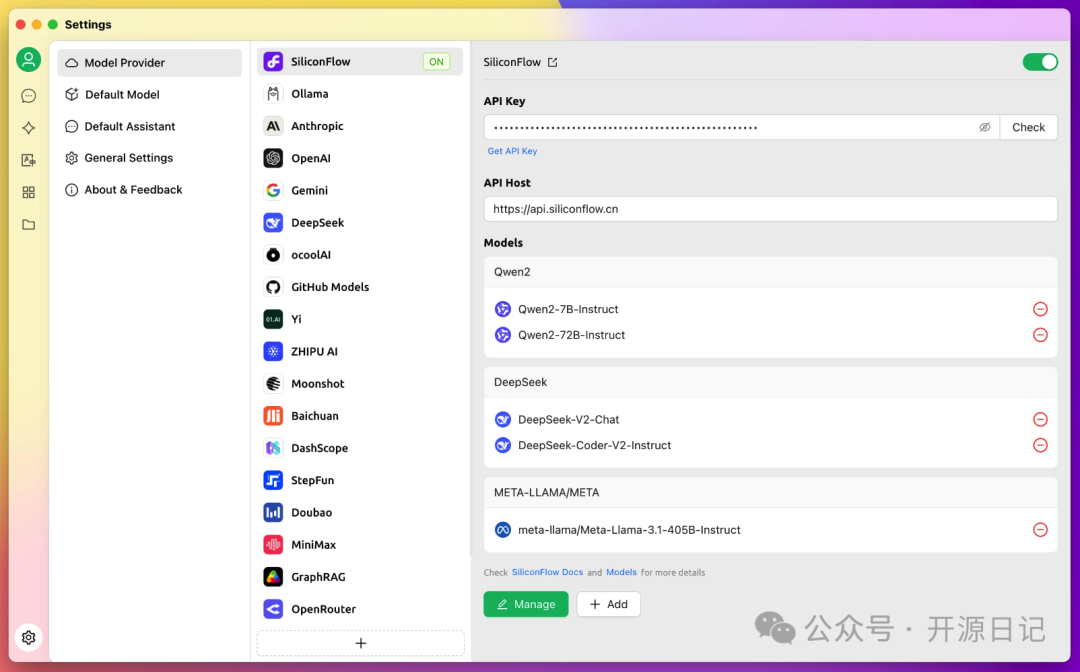Open SiliconFlow external link icon
1080x672 pixels.
(x=552, y=62)
